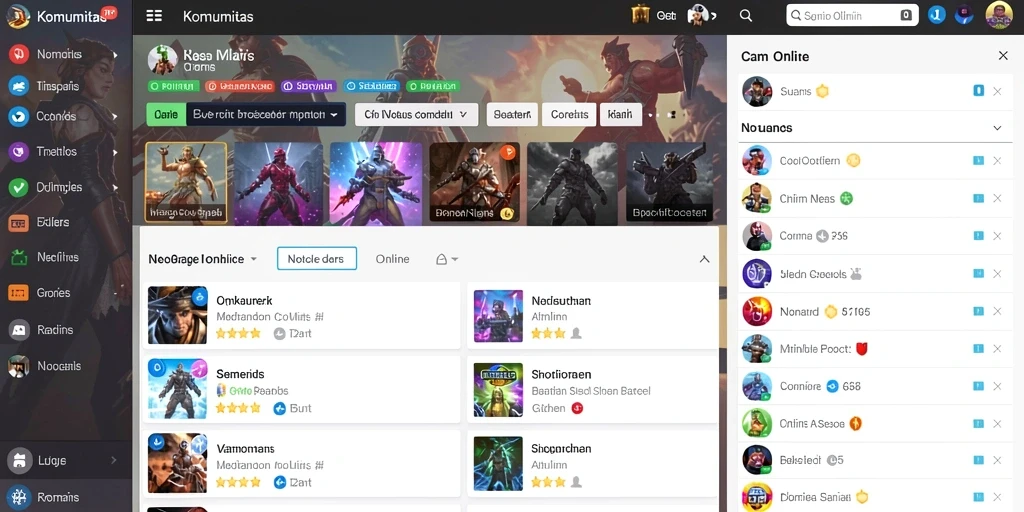The width and height of the screenshot is (1024, 512).
Task: Dismiss the Suans entry with its X
Action: (997, 91)
